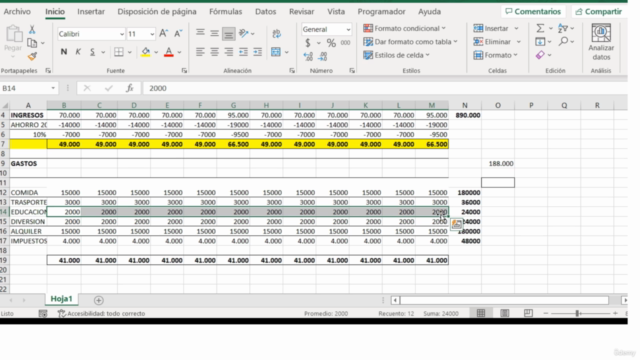Switch to Page Break Preview in status bar
This screenshot has height=360, width=640.
point(528,313)
